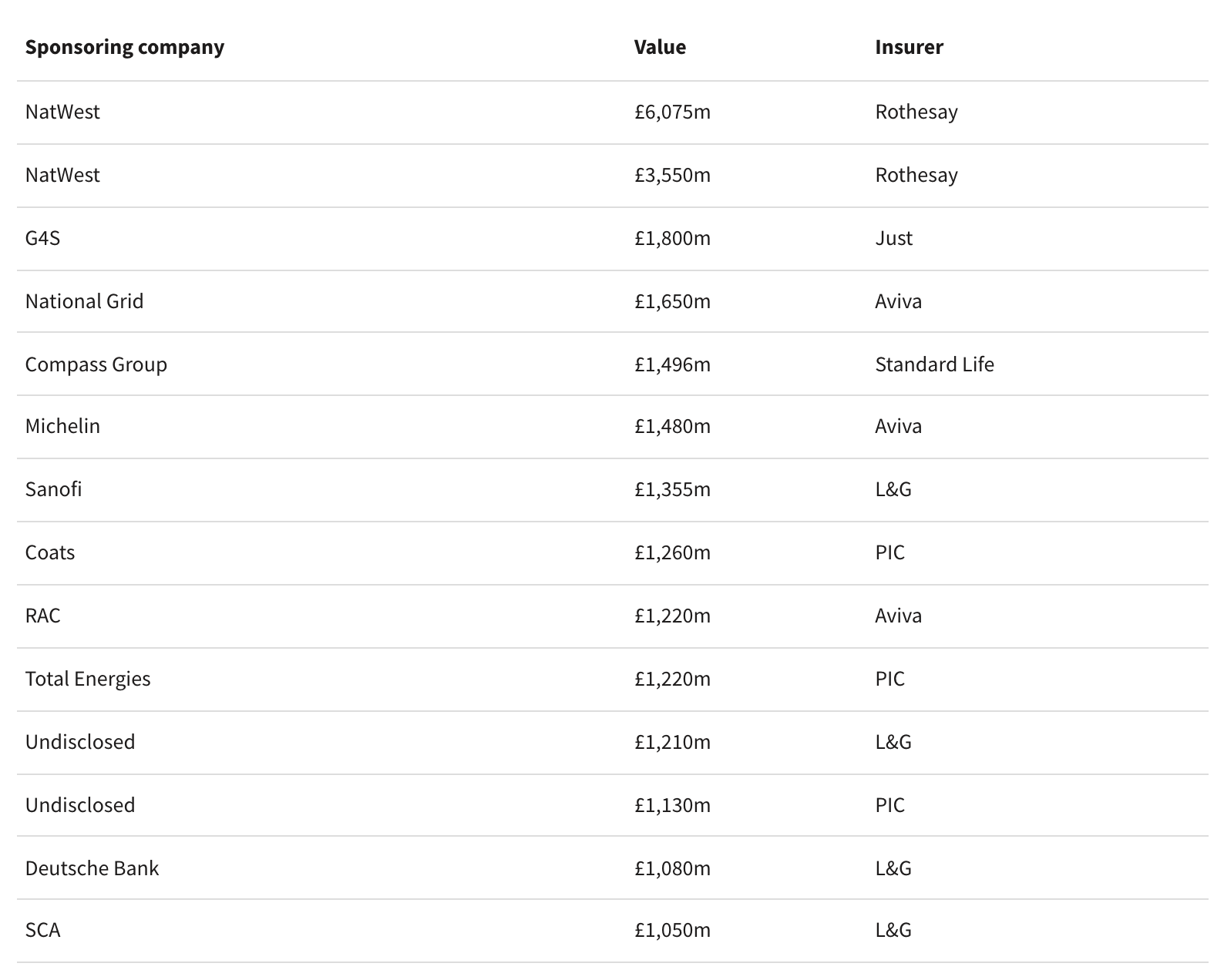Screen dimensions: 1224x980
Task: Click the Sponsoring company column header
Action: 124,47
